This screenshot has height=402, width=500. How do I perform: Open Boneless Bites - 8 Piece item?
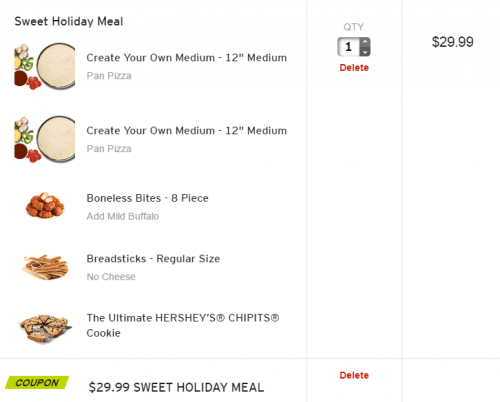click(147, 198)
